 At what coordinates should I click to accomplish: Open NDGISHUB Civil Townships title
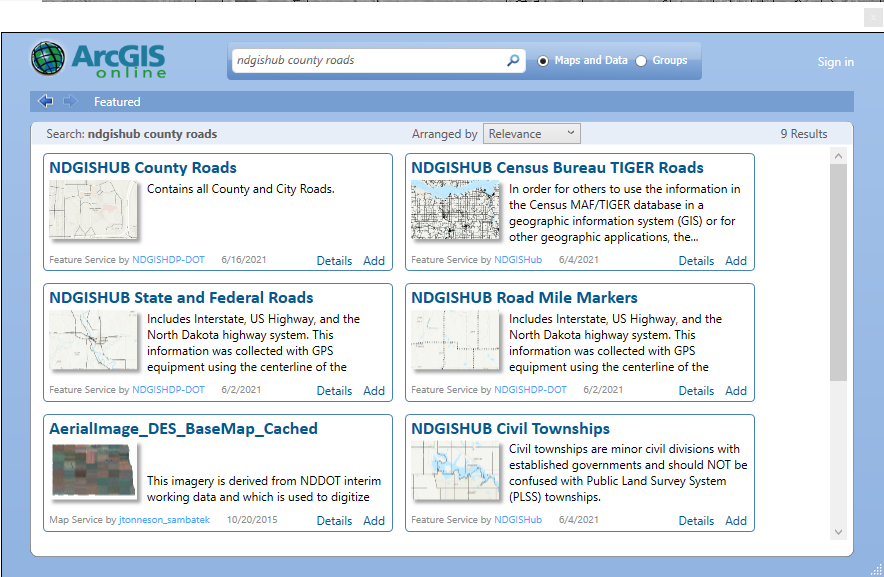click(x=510, y=429)
